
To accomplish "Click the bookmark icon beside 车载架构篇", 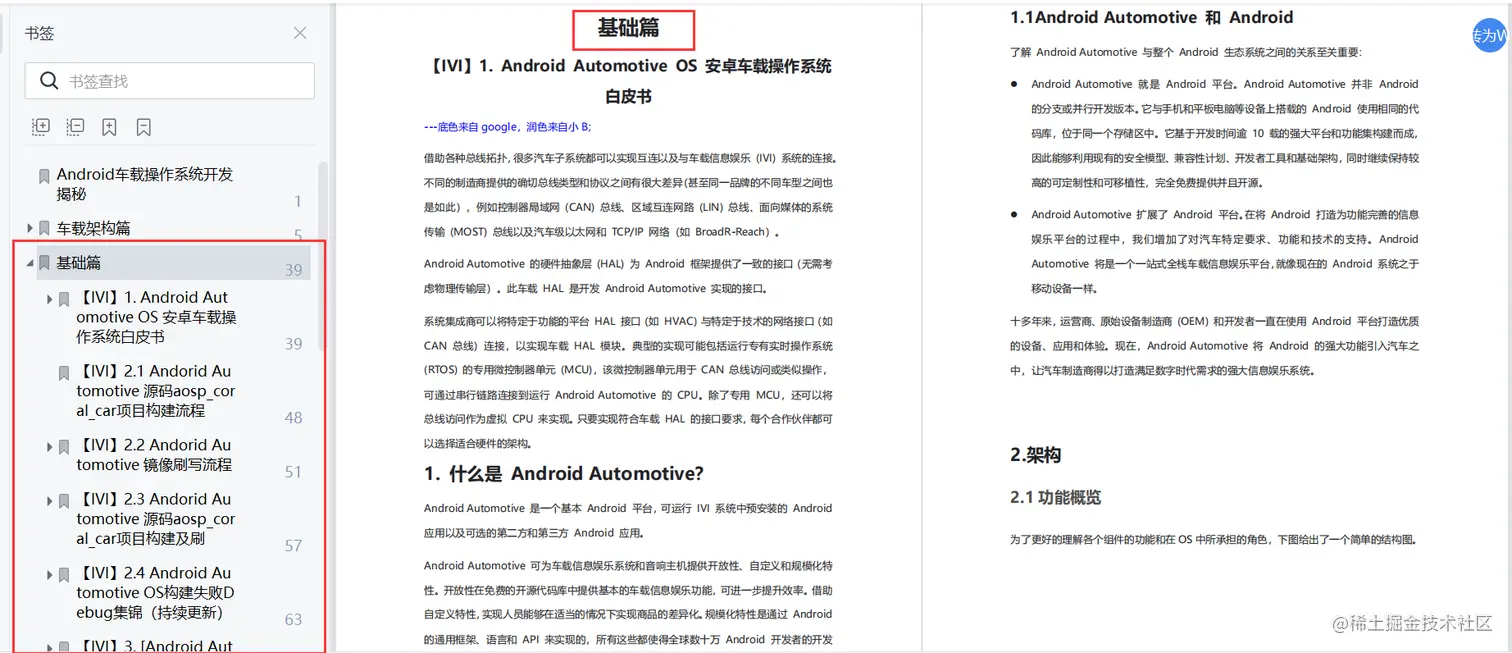I will pyautogui.click(x=43, y=227).
